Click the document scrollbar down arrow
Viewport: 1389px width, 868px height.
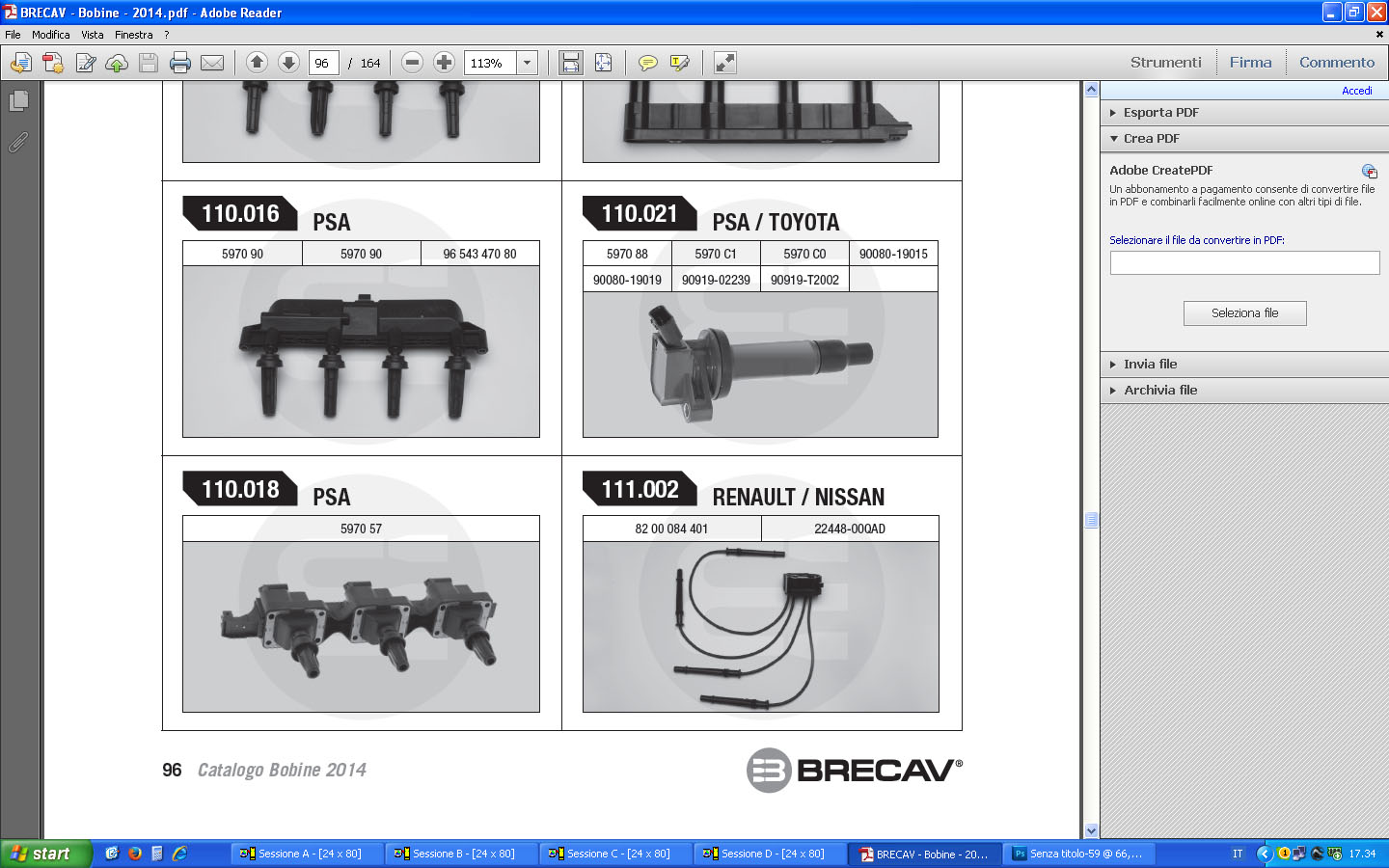1091,830
